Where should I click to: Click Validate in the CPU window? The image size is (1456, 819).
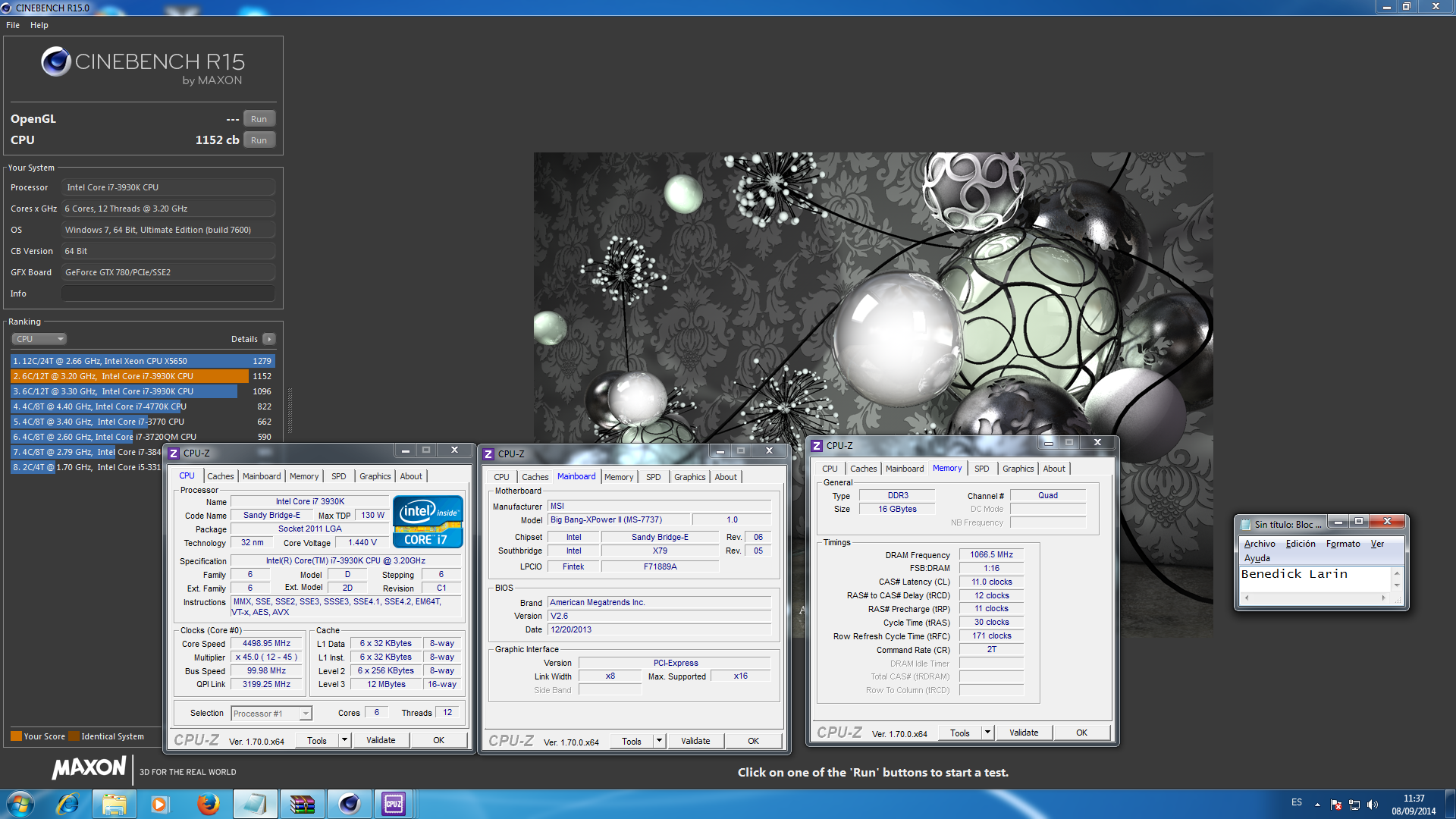(381, 740)
